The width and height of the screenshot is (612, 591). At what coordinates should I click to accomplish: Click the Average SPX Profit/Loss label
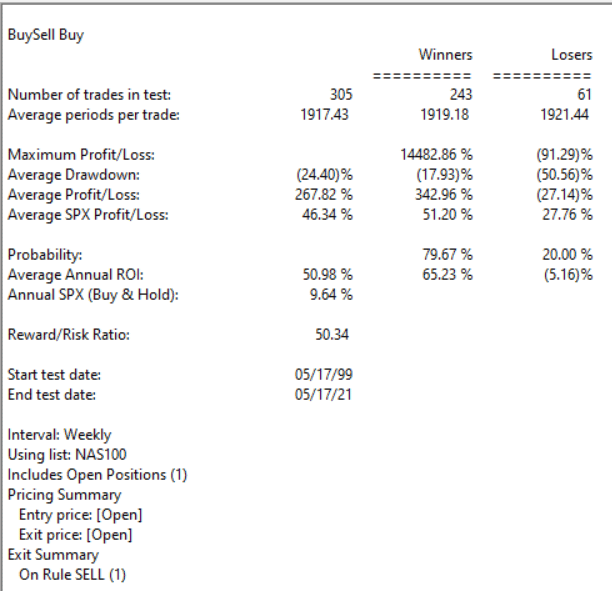coord(89,215)
